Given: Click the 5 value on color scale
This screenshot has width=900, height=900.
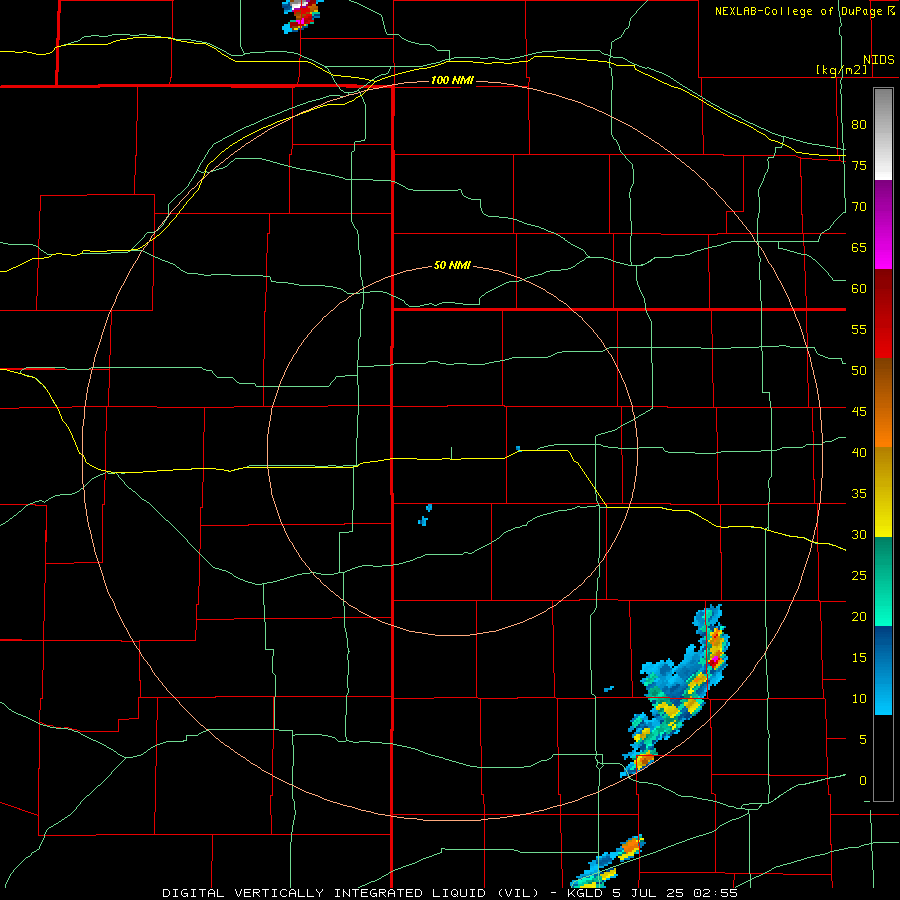Looking at the screenshot, I should click(x=863, y=740).
